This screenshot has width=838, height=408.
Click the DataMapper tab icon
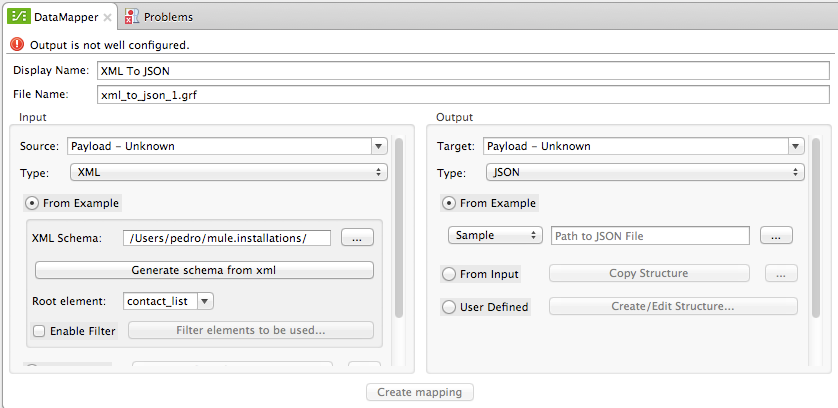pos(18,17)
